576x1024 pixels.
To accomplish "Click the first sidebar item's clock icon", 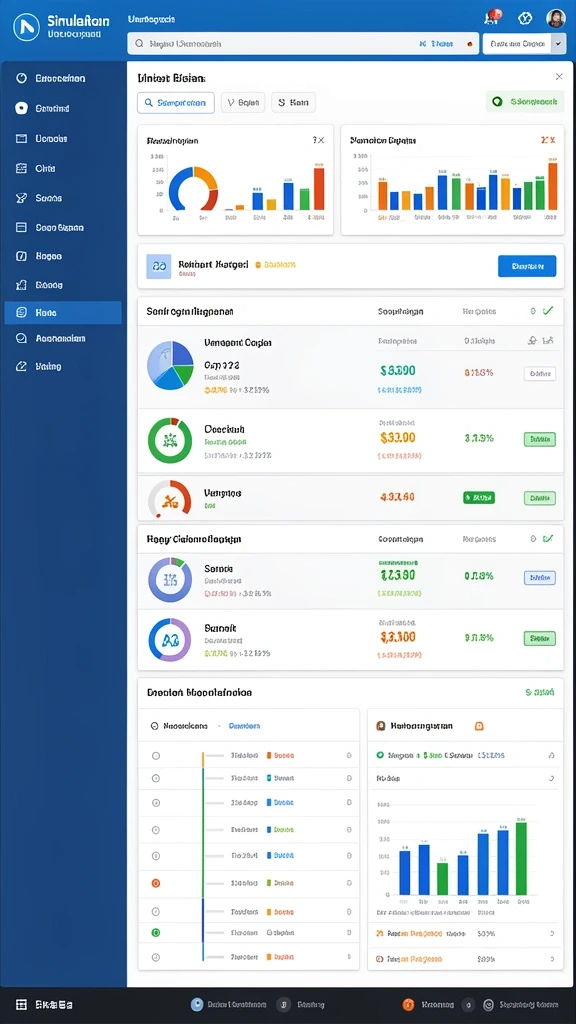I will 21,78.
